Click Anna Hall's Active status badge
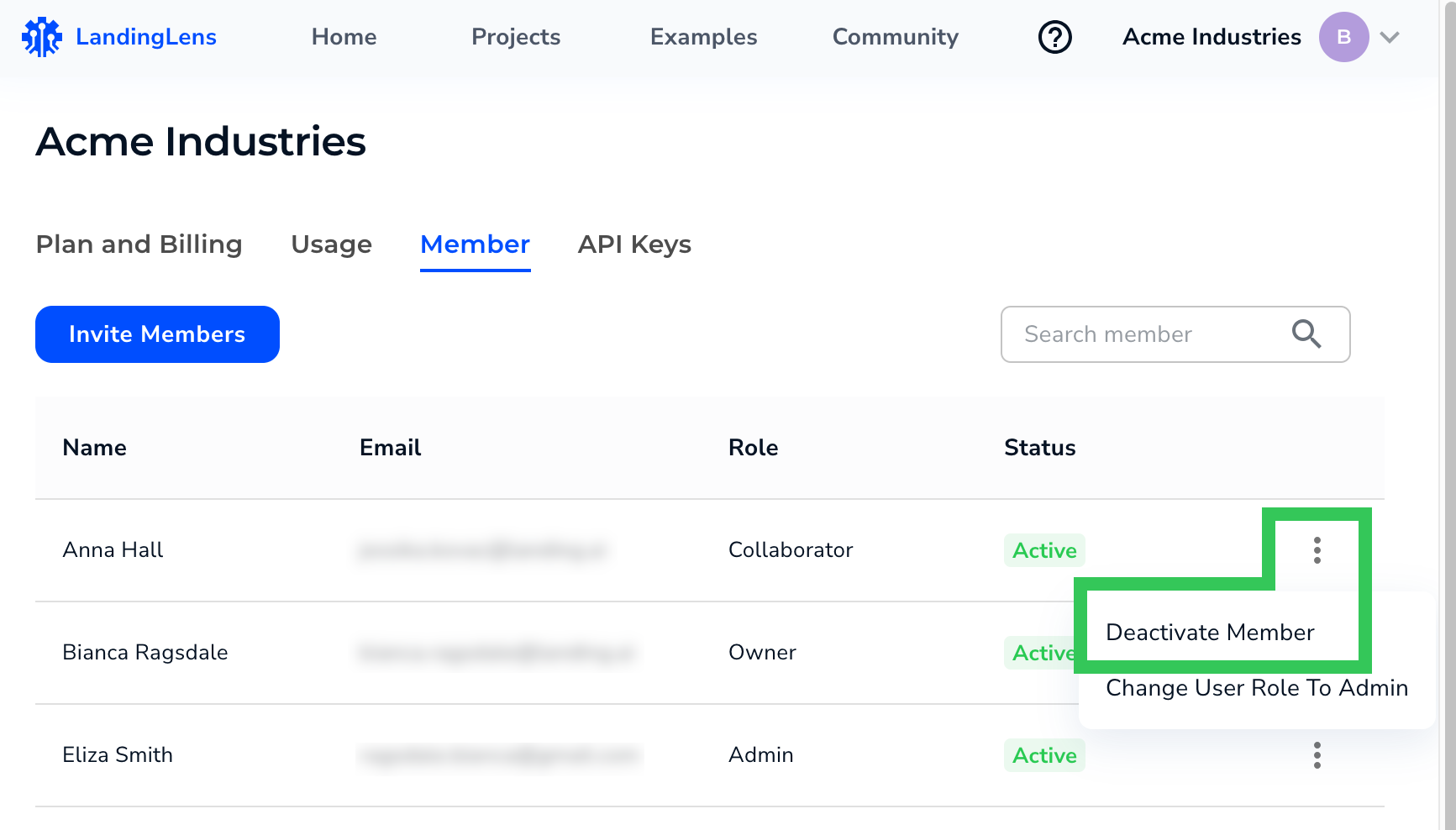 (1045, 550)
